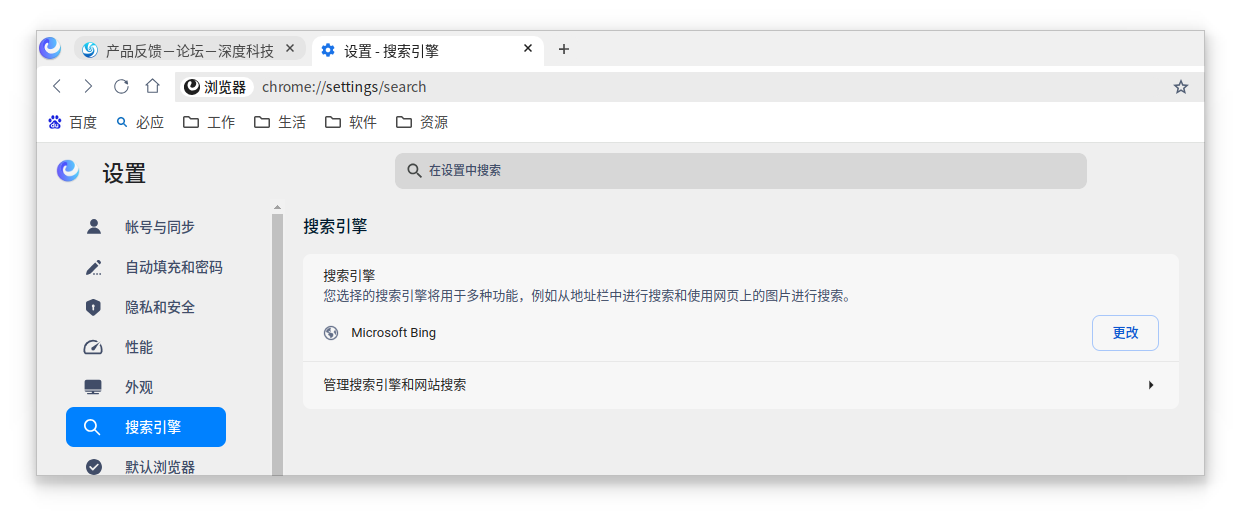Close the 设置 - 搜索引擎 tab
The width and height of the screenshot is (1241, 518).
[528, 48]
